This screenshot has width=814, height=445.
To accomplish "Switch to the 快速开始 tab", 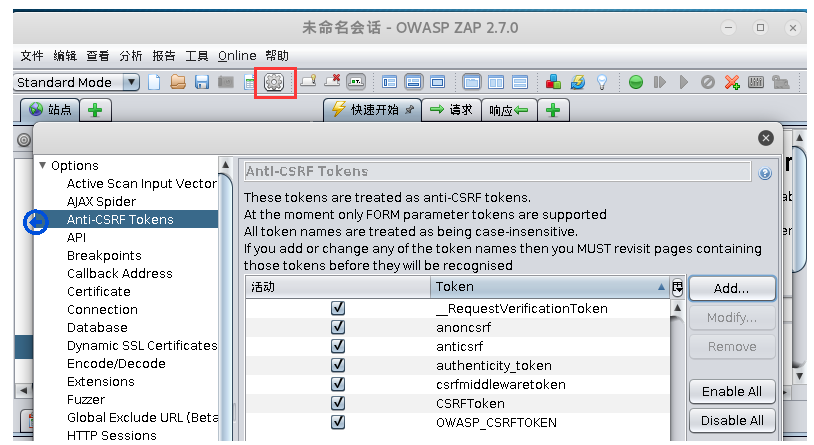I will (x=372, y=110).
